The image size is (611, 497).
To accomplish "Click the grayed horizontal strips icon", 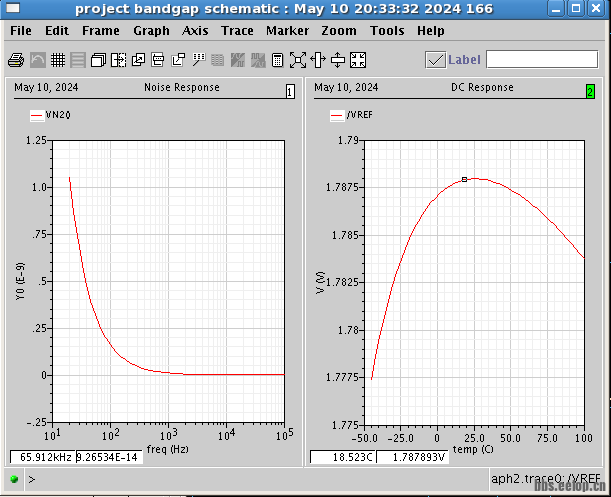I will click(78, 60).
